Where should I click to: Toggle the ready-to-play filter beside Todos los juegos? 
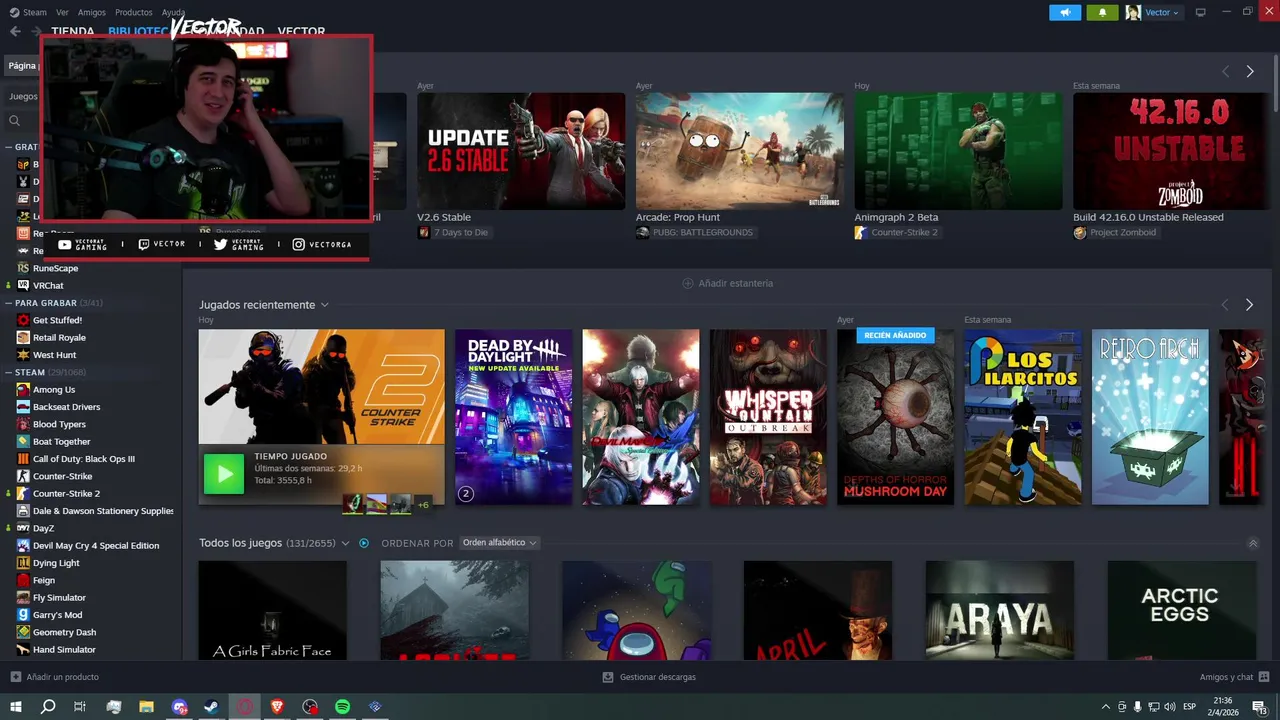[x=364, y=543]
